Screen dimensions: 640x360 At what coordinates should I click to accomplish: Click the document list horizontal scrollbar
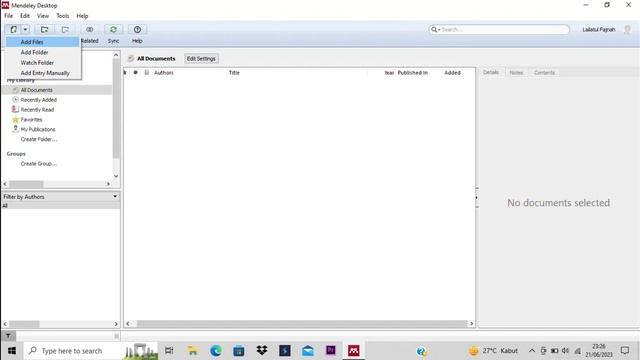coord(302,324)
